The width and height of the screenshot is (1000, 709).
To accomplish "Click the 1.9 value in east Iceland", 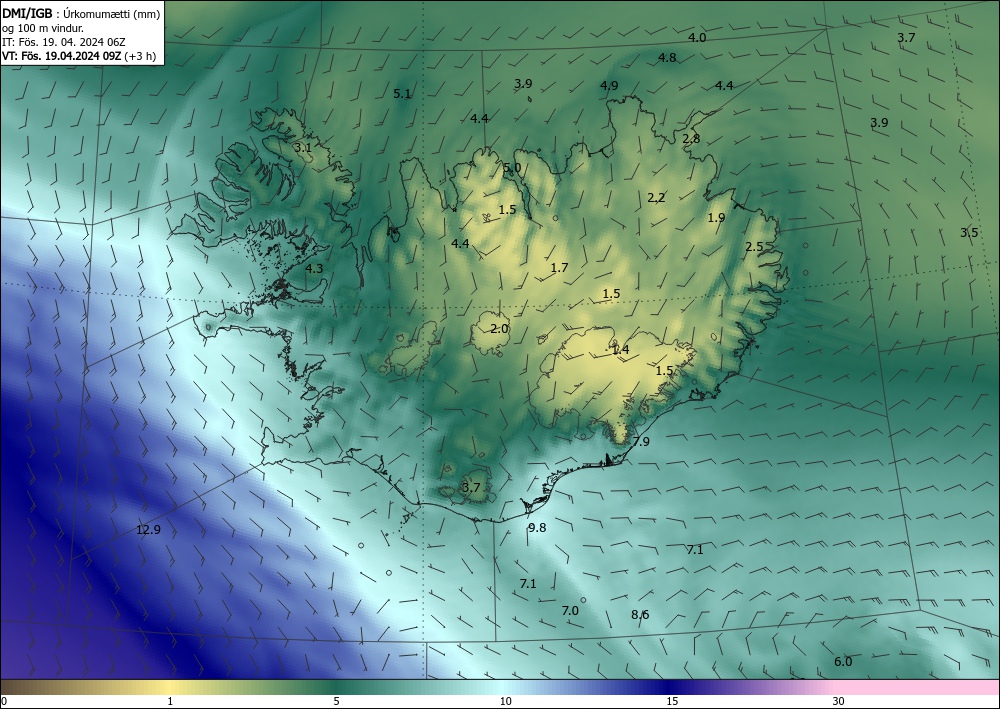I will tap(716, 217).
